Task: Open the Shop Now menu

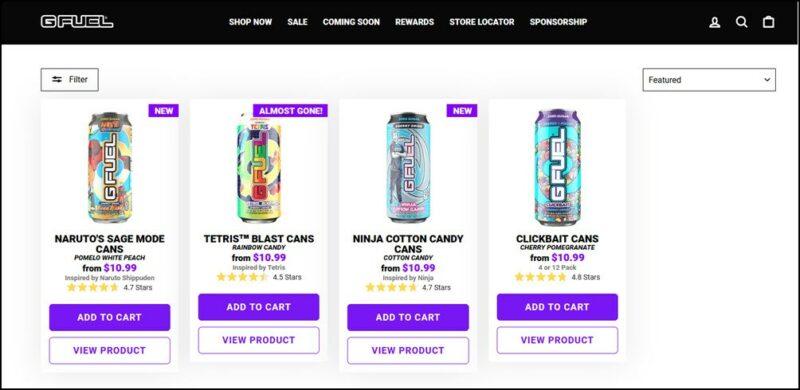Action: (x=251, y=22)
